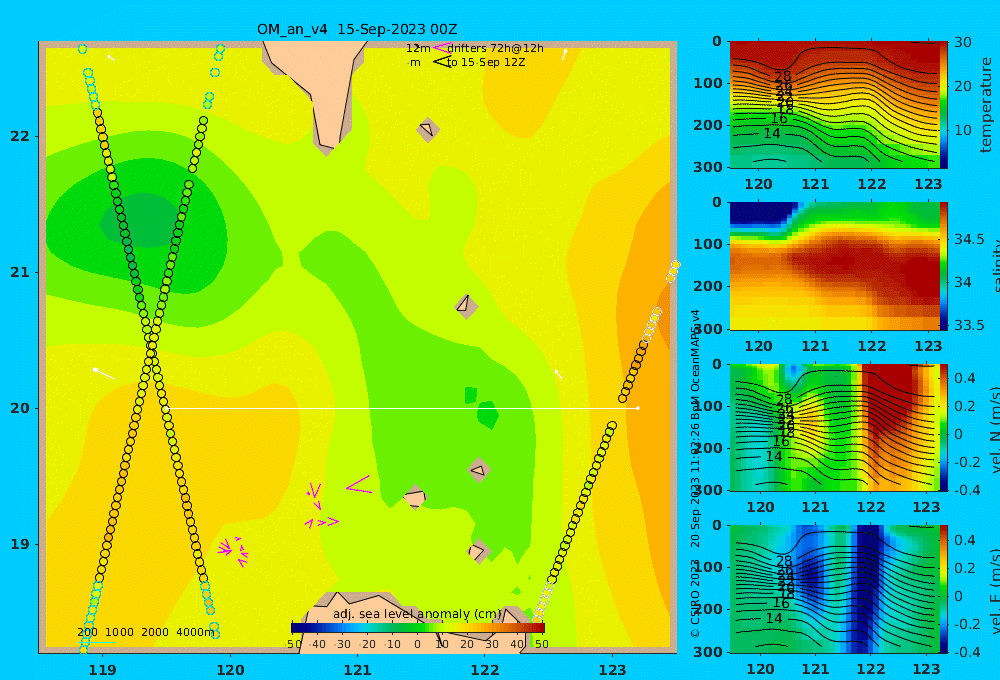Click the large magenta drifter arrow near 121E
This screenshot has width=1000, height=680.
(359, 484)
